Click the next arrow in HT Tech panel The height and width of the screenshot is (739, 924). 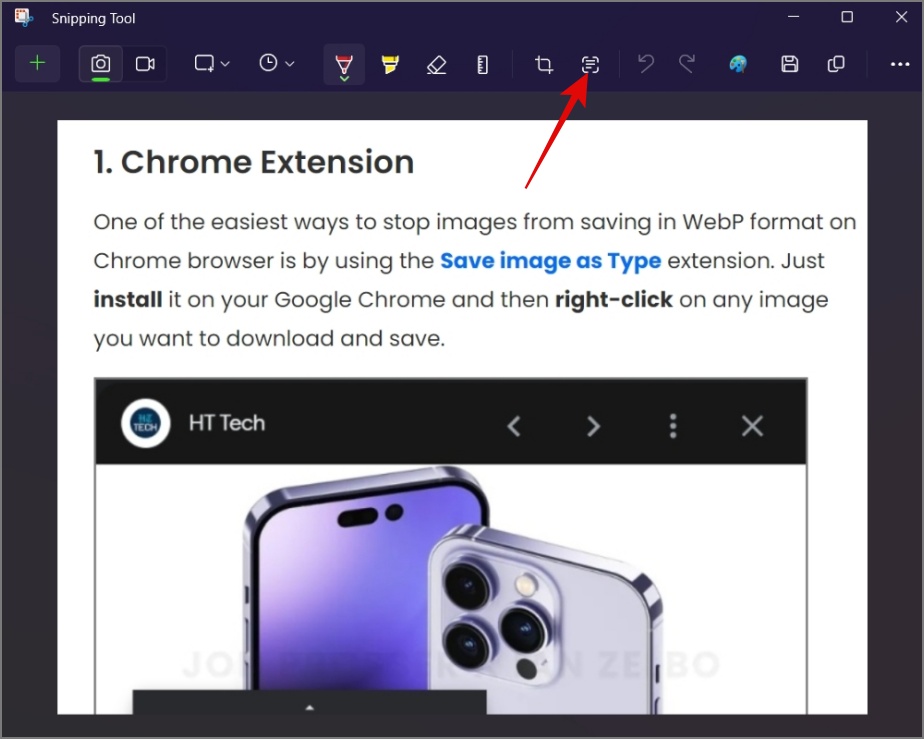coord(593,425)
